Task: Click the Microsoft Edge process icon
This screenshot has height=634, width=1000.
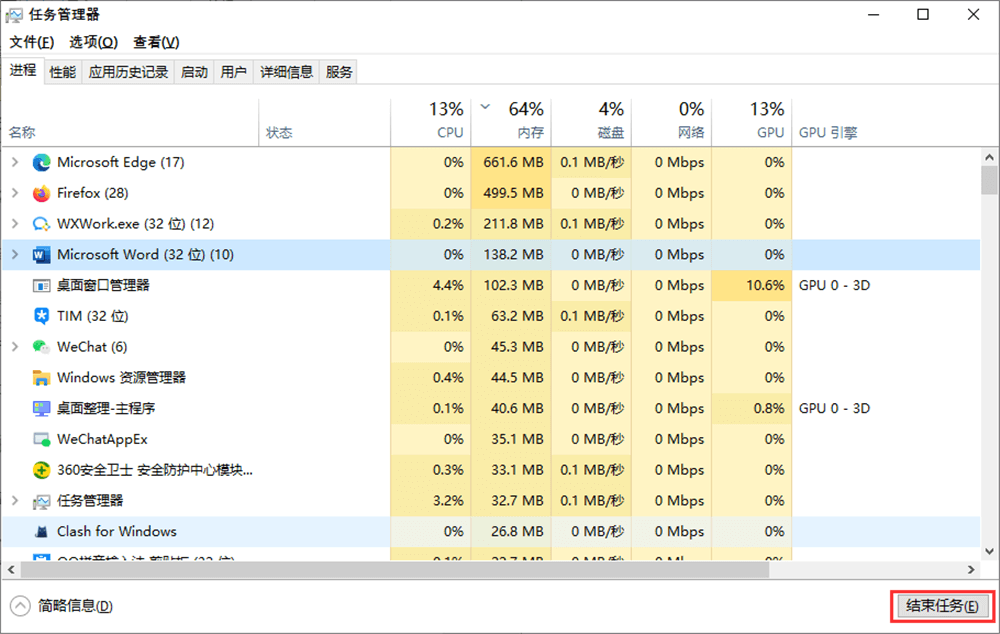Action: pyautogui.click(x=41, y=162)
